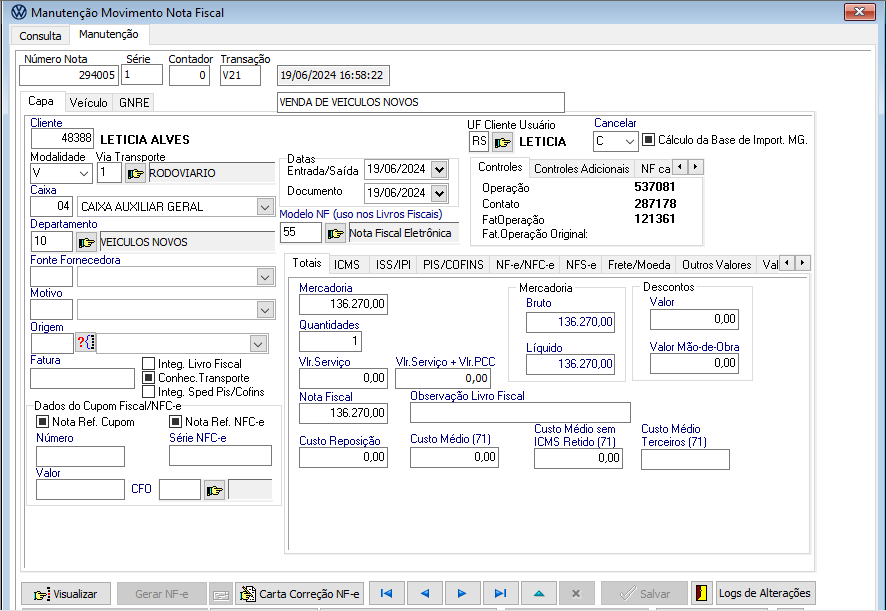Open the Entrada/Saída date picker dropdown
The height and width of the screenshot is (611, 886).
point(441,169)
